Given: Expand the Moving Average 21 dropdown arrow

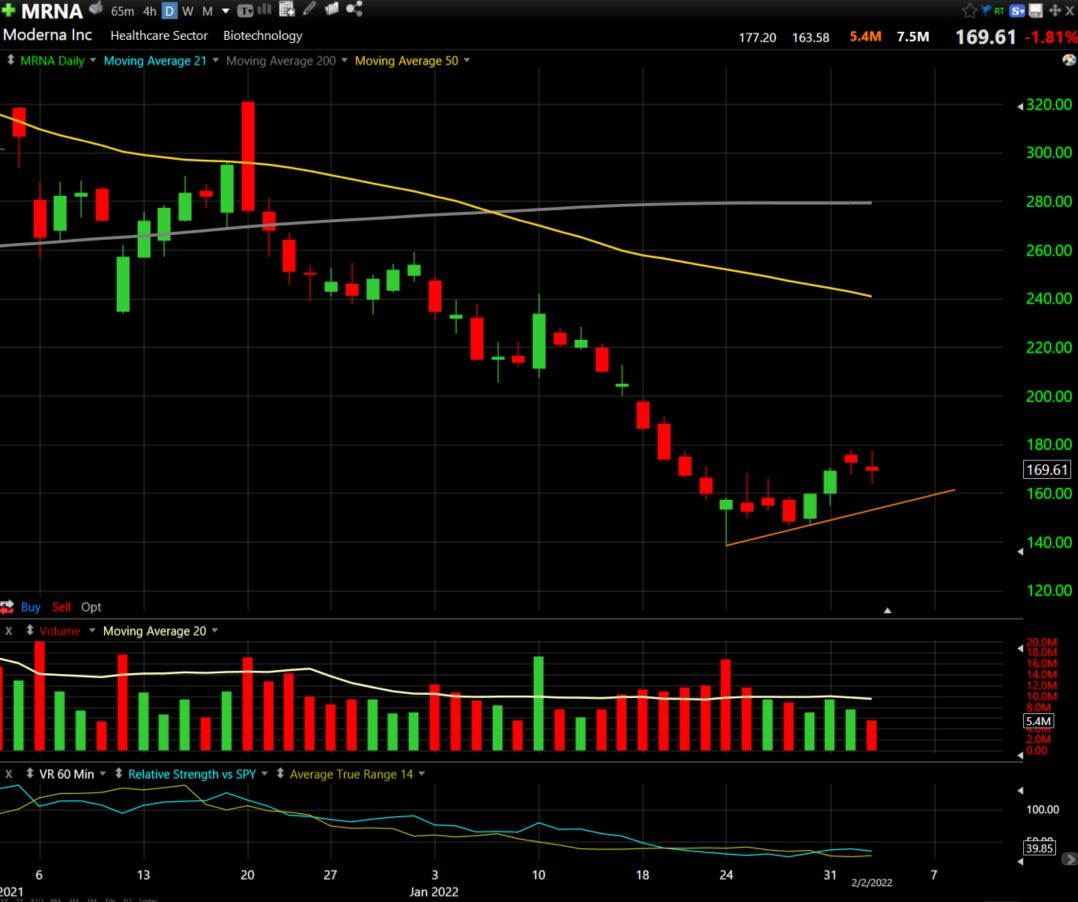Looking at the screenshot, I should tap(215, 60).
